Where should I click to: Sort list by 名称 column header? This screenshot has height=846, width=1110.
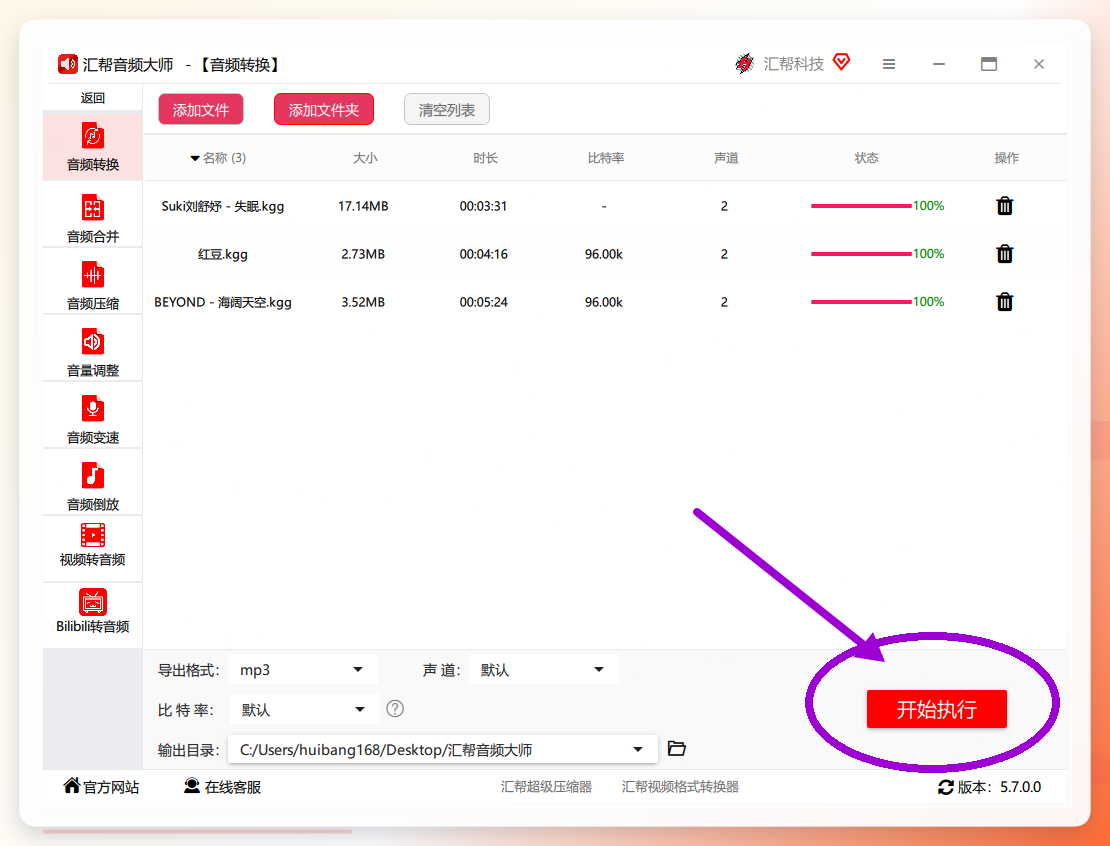coord(218,158)
